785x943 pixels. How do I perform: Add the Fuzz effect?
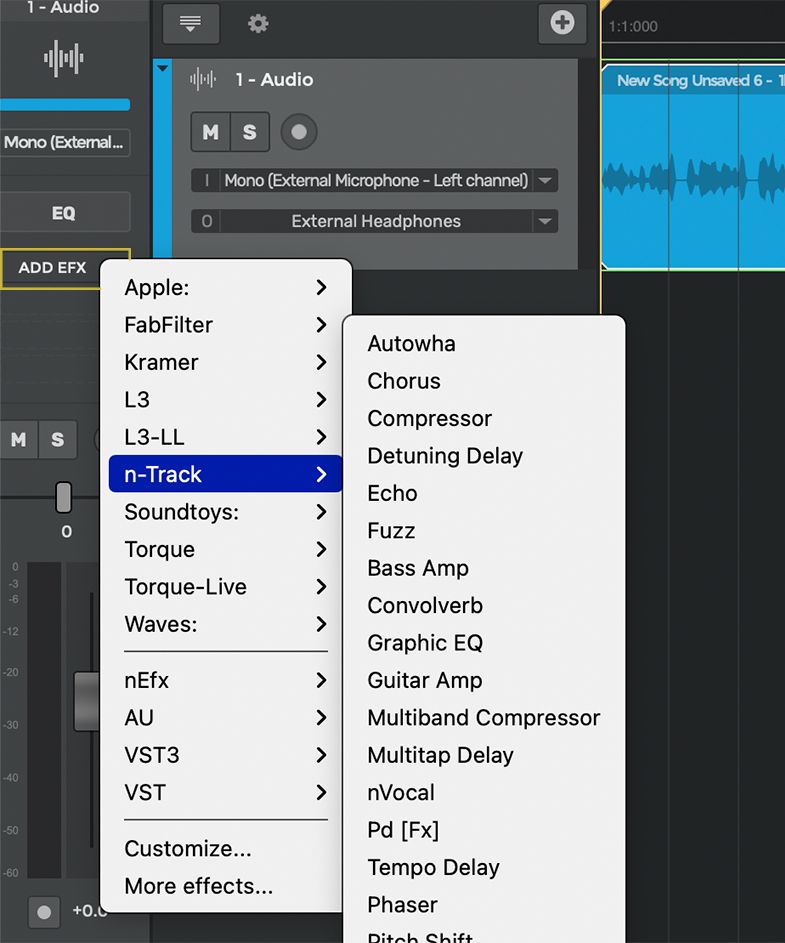[x=484, y=530]
